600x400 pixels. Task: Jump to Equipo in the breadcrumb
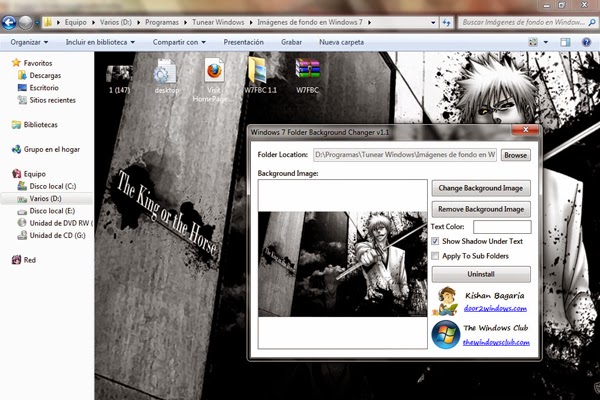coord(75,23)
